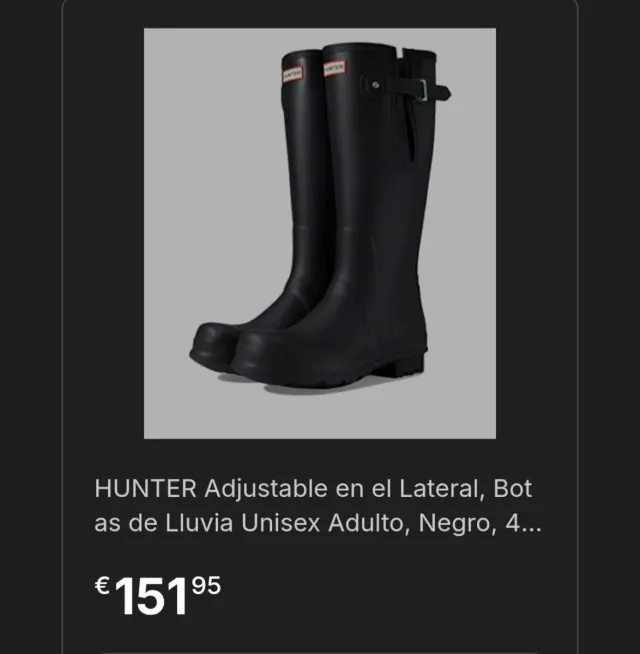Viewport: 640px width, 654px height.
Task: Expand the truncated title at the ellipsis
Action: [530, 526]
